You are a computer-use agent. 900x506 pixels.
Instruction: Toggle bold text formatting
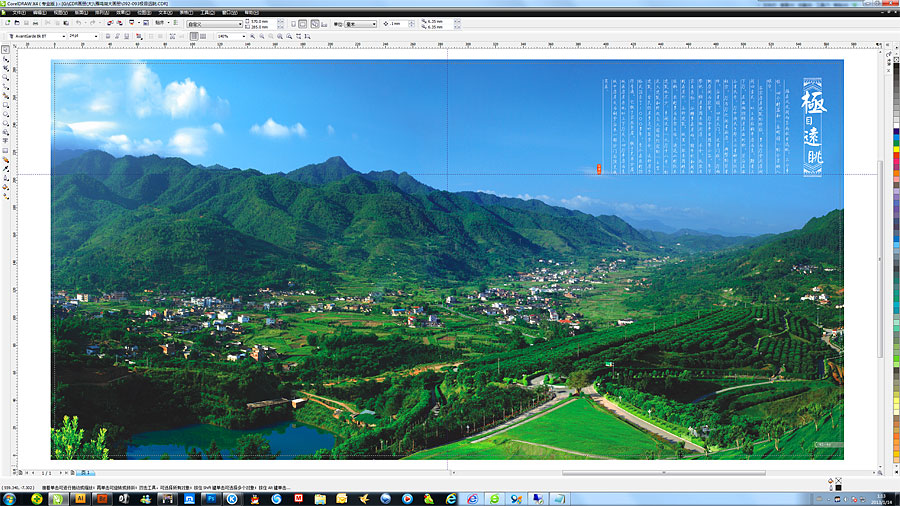(x=105, y=36)
